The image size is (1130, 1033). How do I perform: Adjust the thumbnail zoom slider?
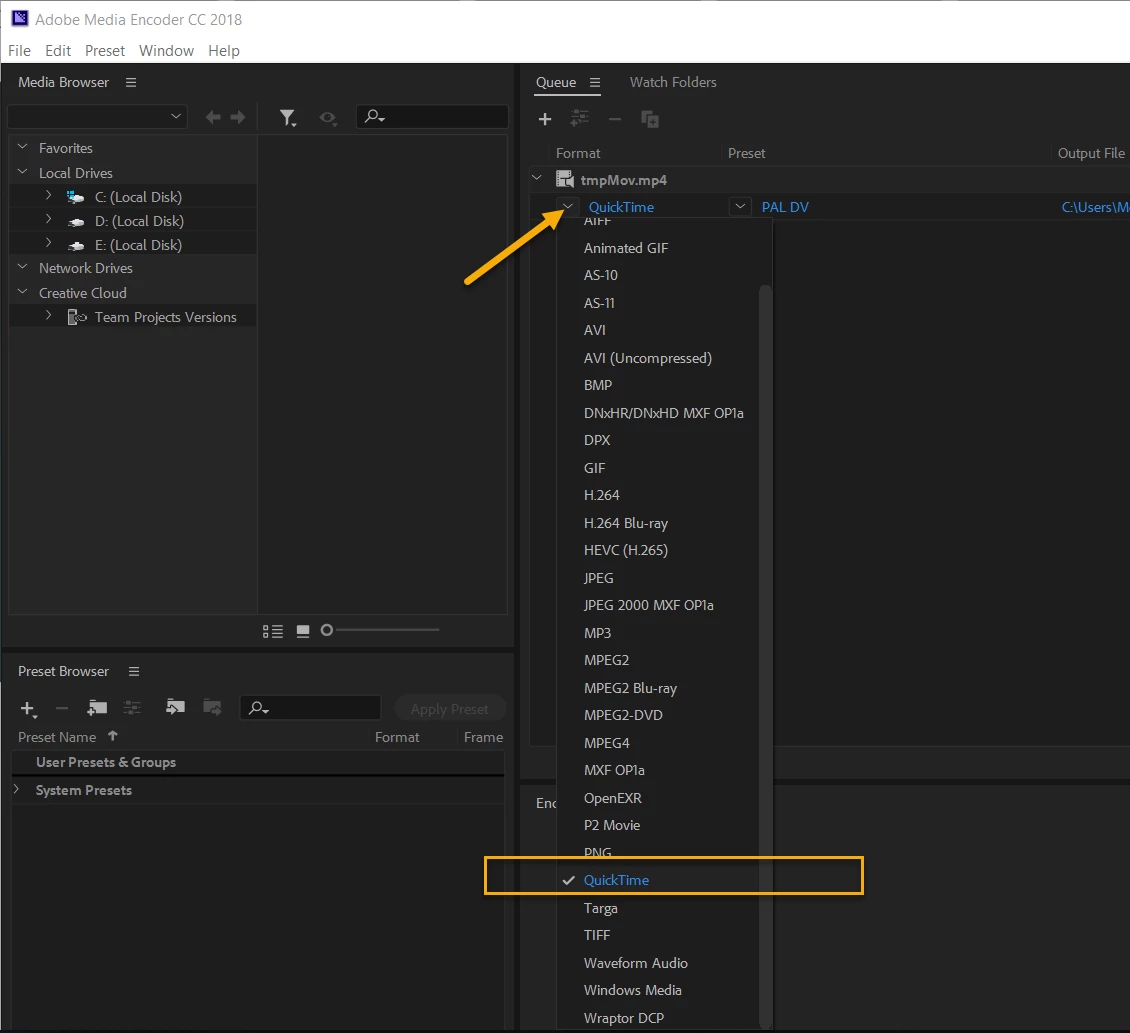[x=383, y=630]
